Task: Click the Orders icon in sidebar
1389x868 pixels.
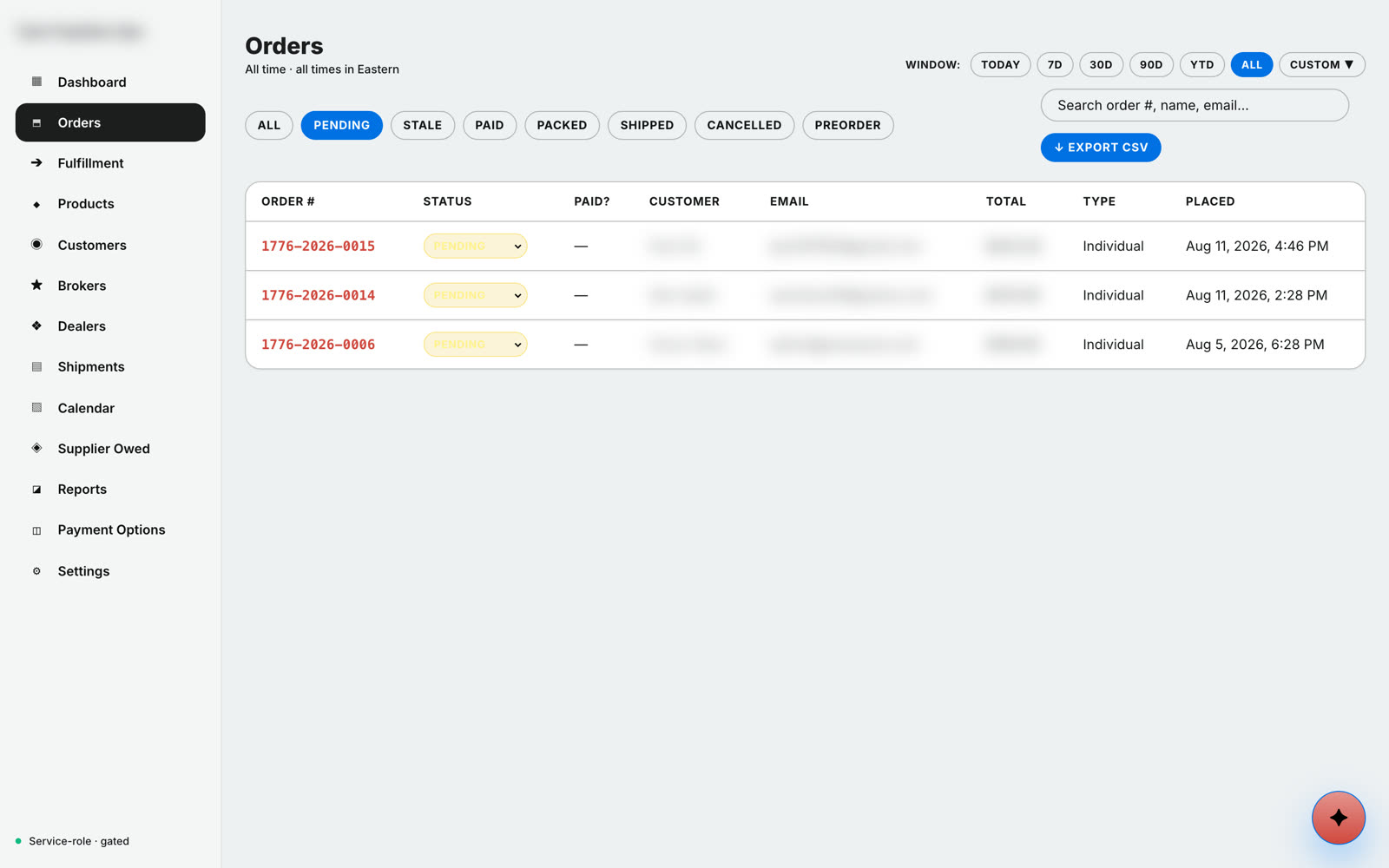Action: tap(36, 122)
